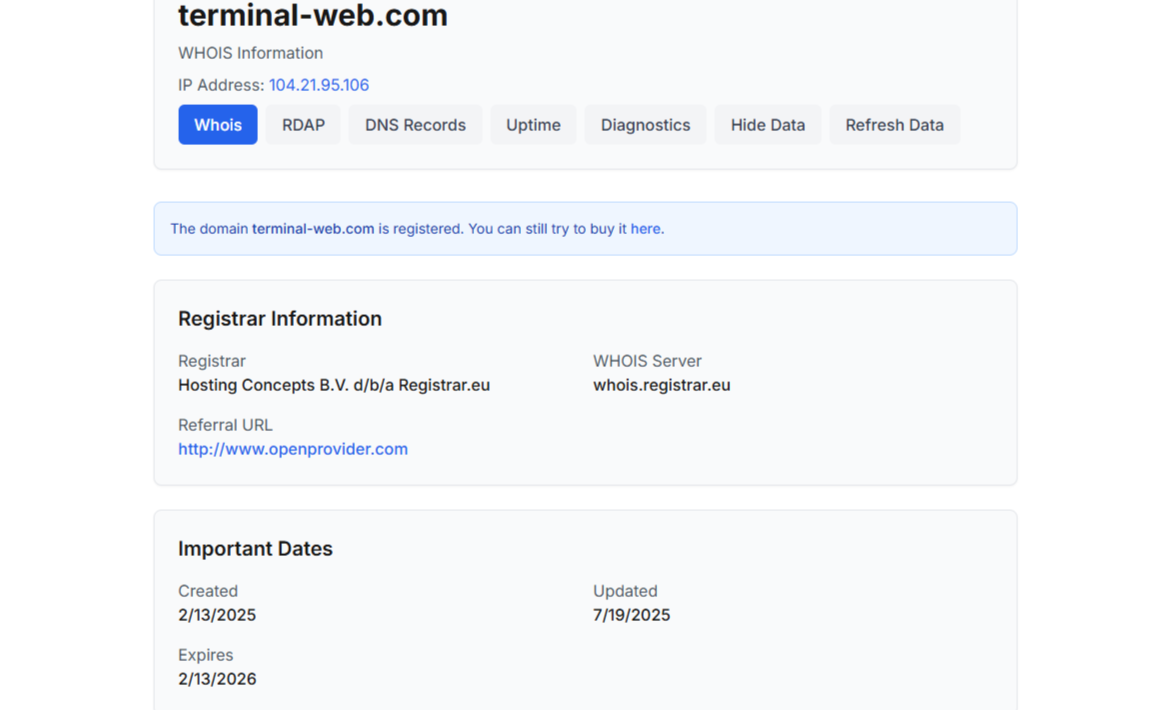Screen dimensions: 1175x710
Task: Visit the openprovider.com referral URL
Action: click(292, 449)
